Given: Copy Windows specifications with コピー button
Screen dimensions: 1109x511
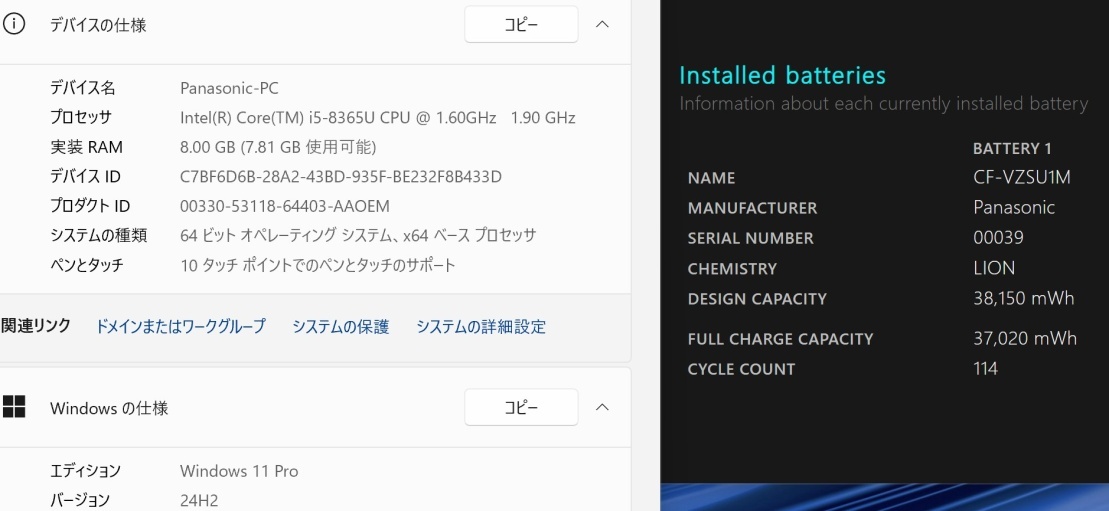Looking at the screenshot, I should [x=521, y=408].
